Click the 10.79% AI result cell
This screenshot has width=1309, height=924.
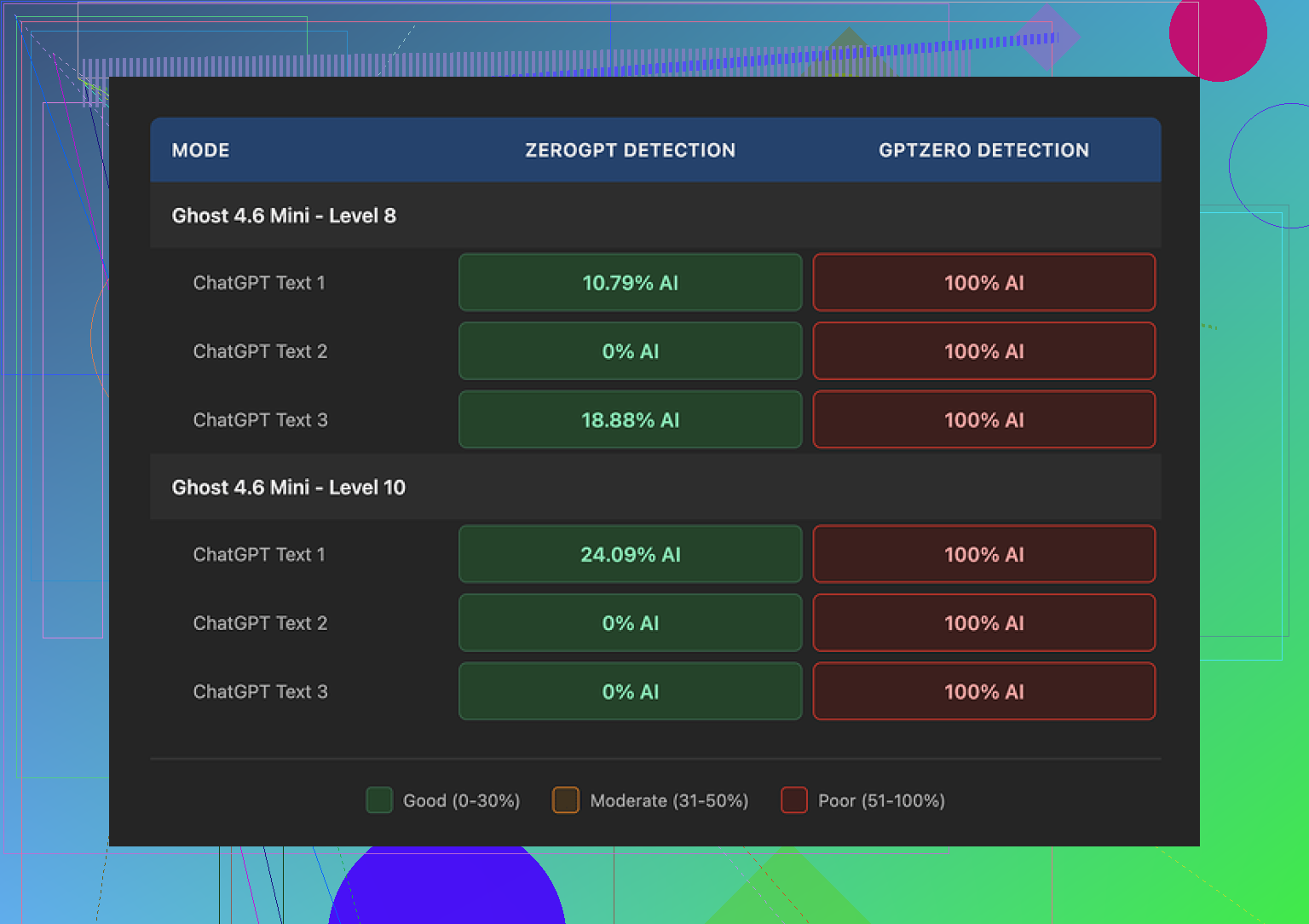630,283
